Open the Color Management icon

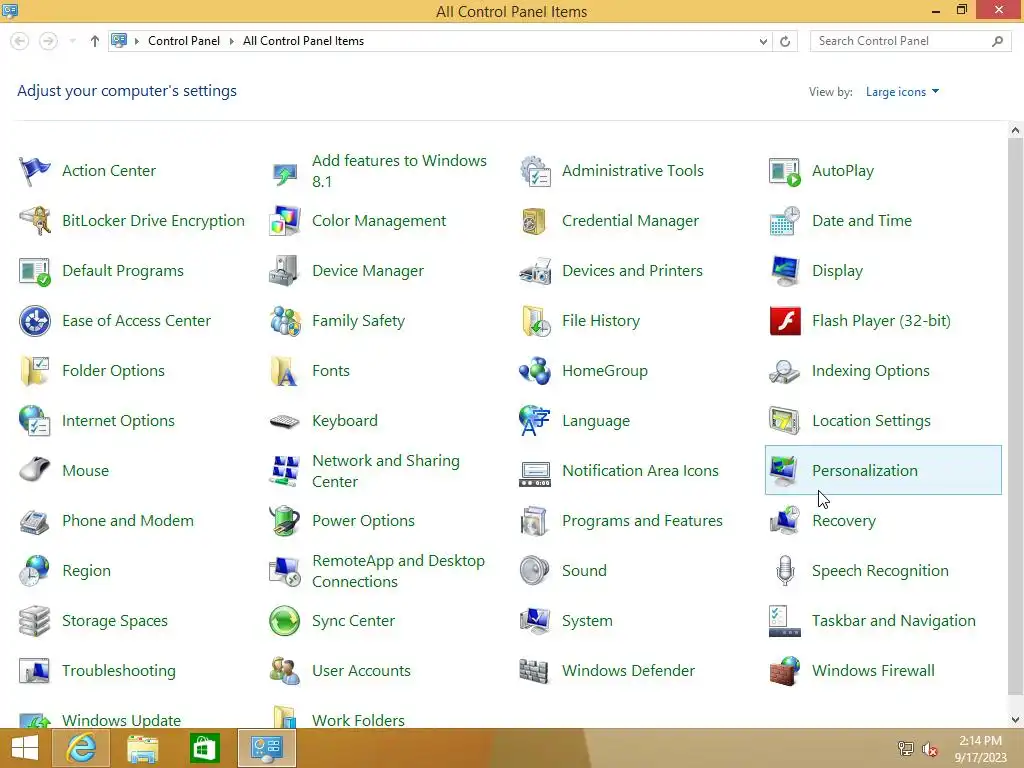point(285,221)
